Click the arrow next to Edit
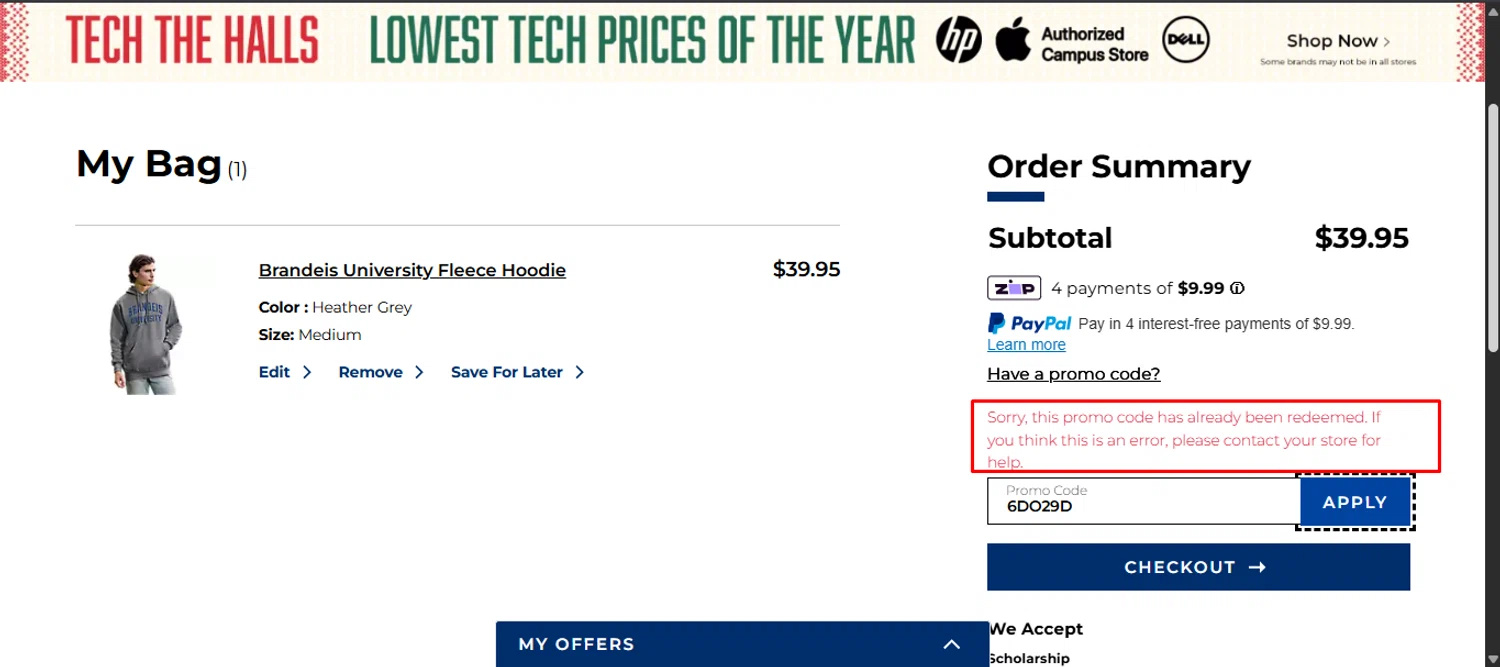The image size is (1500, 667). (x=307, y=372)
